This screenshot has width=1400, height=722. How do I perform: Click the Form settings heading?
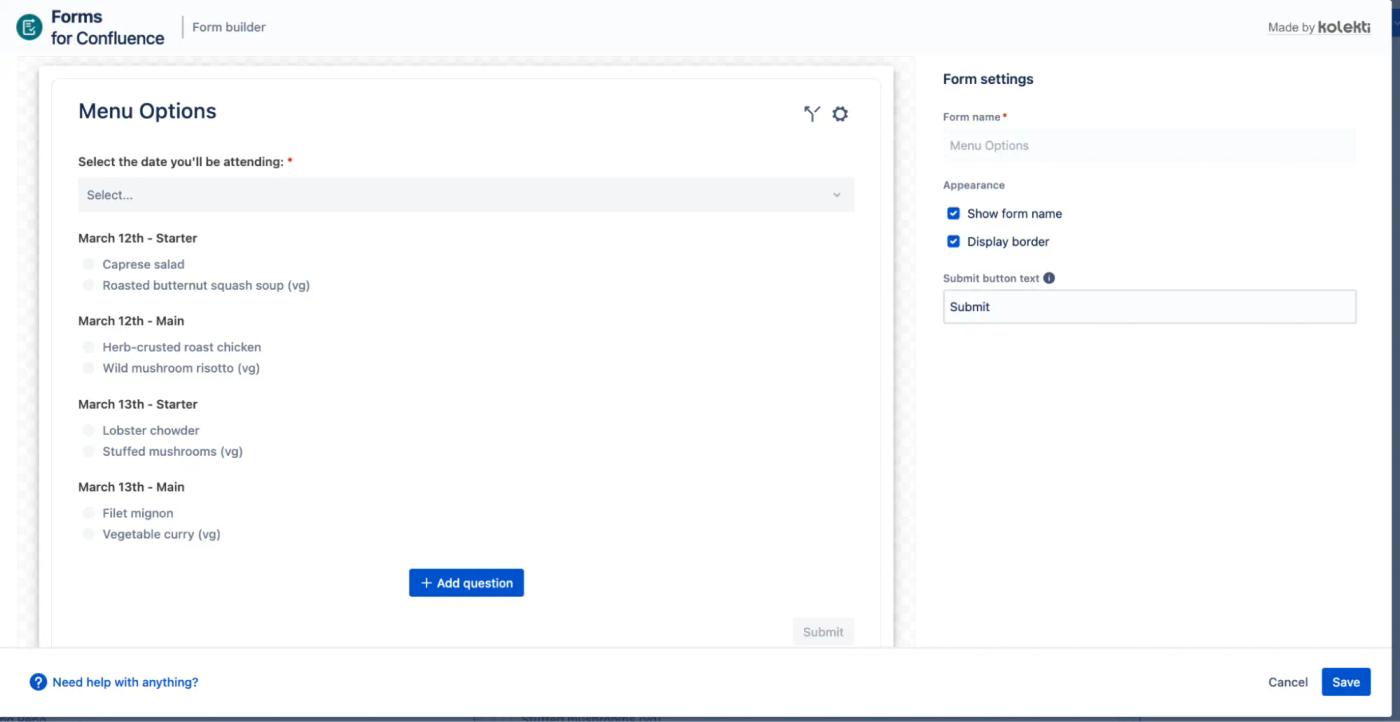click(988, 79)
